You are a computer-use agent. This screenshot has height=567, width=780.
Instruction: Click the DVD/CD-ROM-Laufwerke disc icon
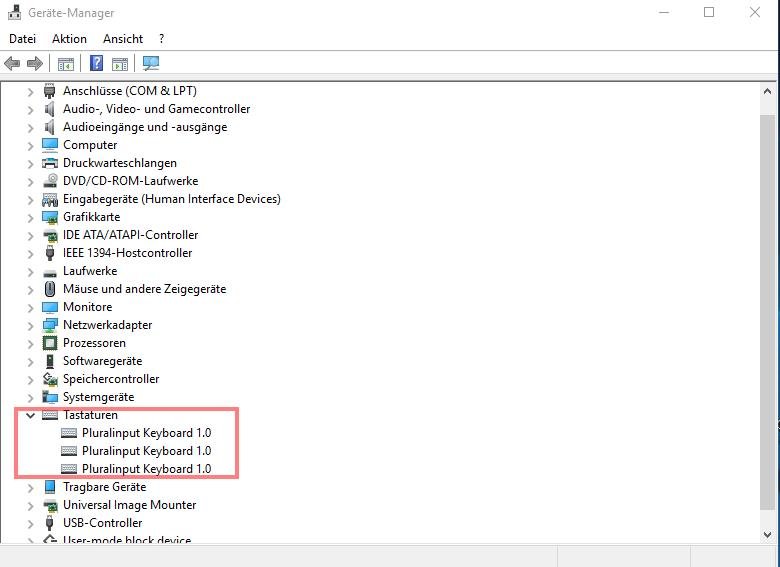(50, 181)
